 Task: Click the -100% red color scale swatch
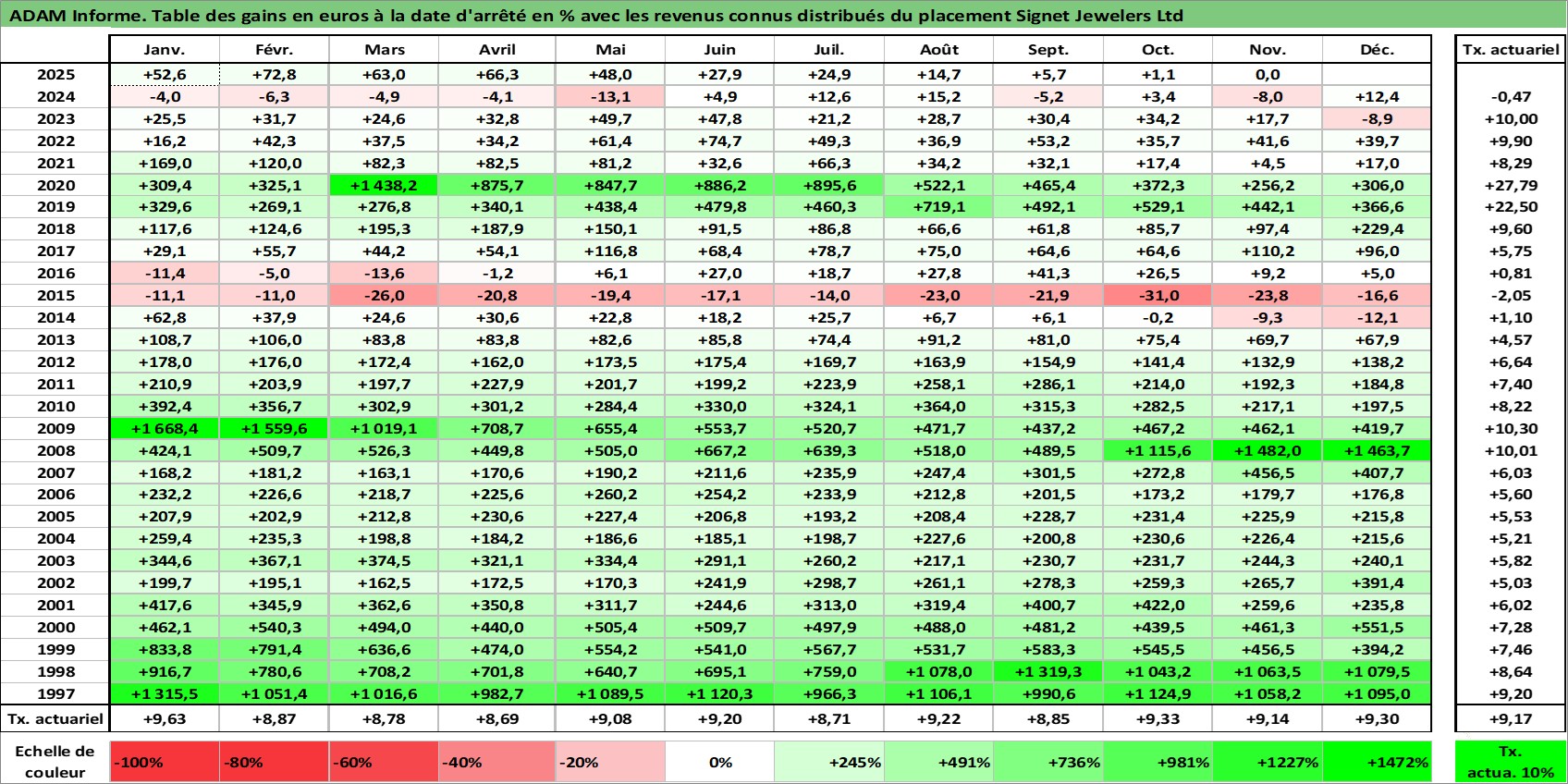pyautogui.click(x=165, y=762)
